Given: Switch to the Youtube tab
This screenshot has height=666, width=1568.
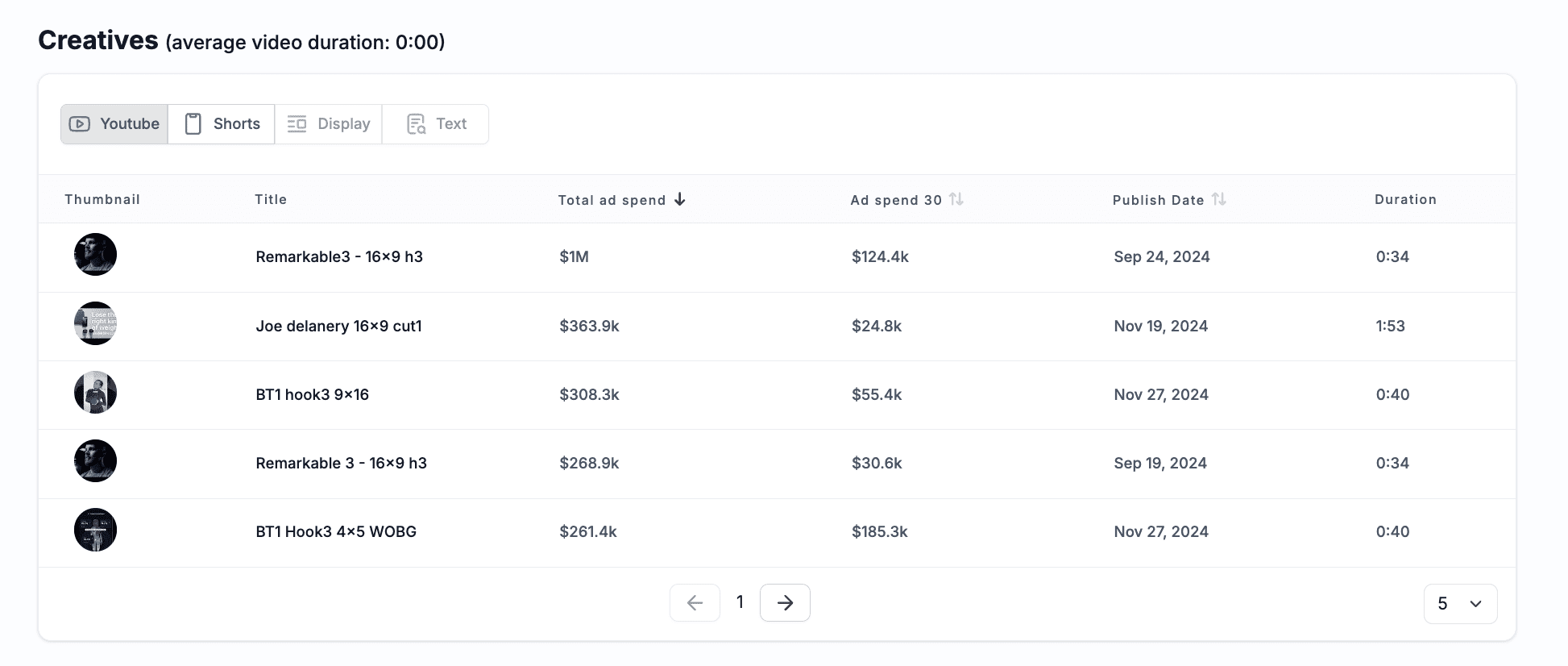Looking at the screenshot, I should click(x=114, y=124).
